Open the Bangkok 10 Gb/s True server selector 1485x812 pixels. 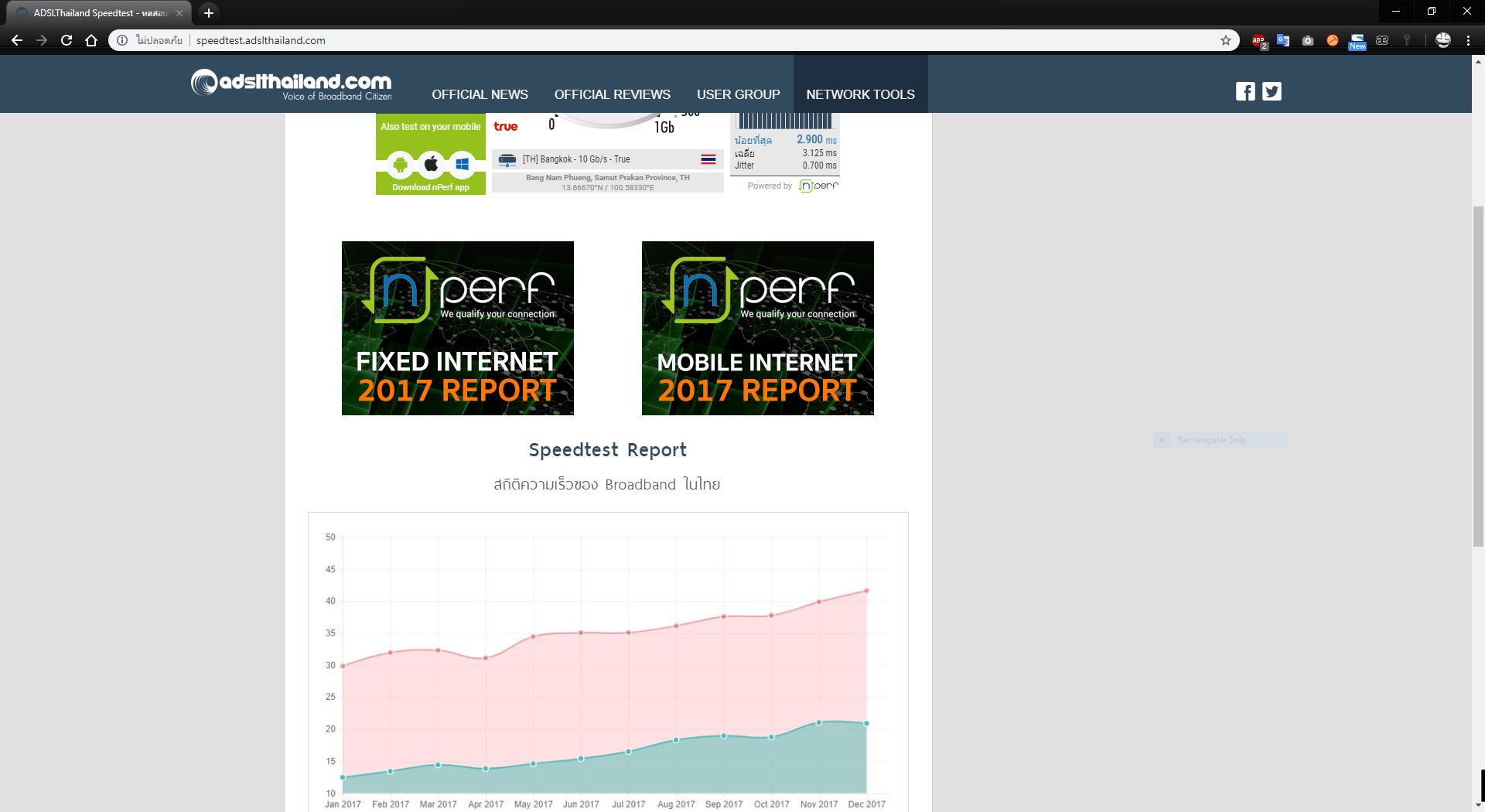(607, 159)
